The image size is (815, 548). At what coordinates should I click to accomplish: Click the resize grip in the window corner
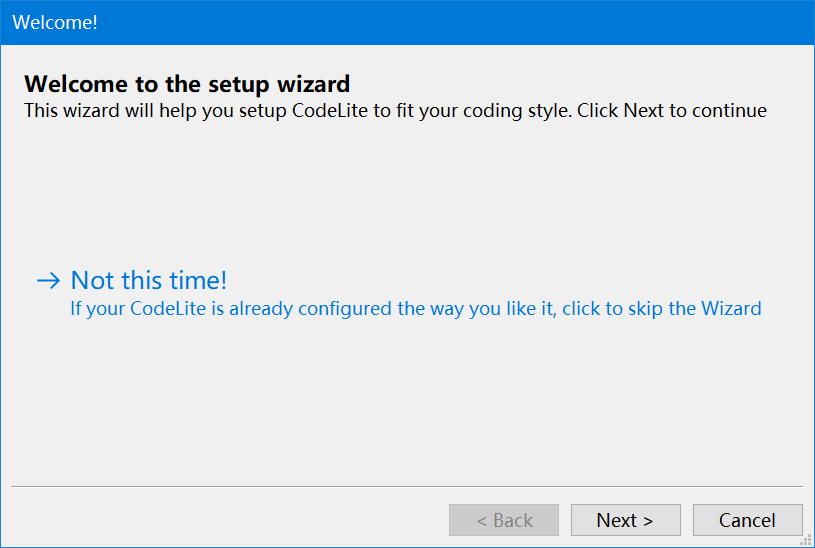tap(807, 541)
